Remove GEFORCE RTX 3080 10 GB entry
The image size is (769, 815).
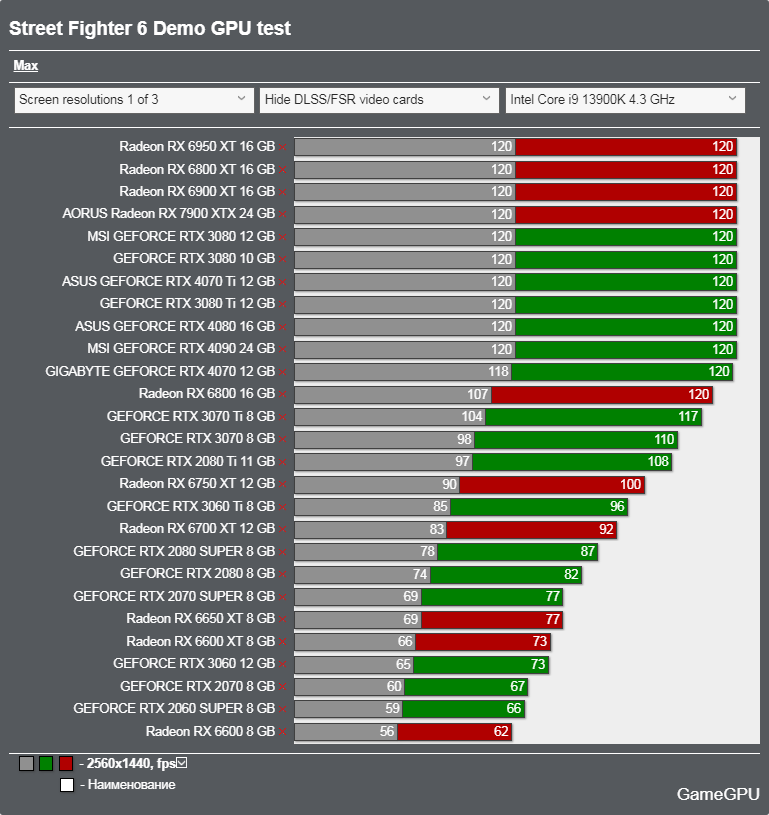coord(282,259)
